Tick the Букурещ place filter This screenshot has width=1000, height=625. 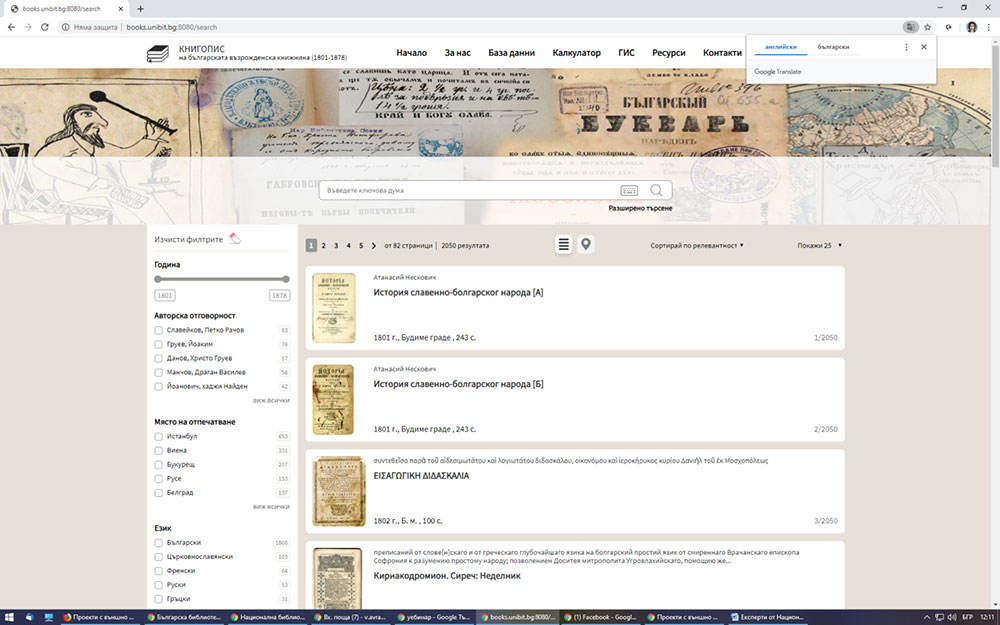(x=158, y=465)
